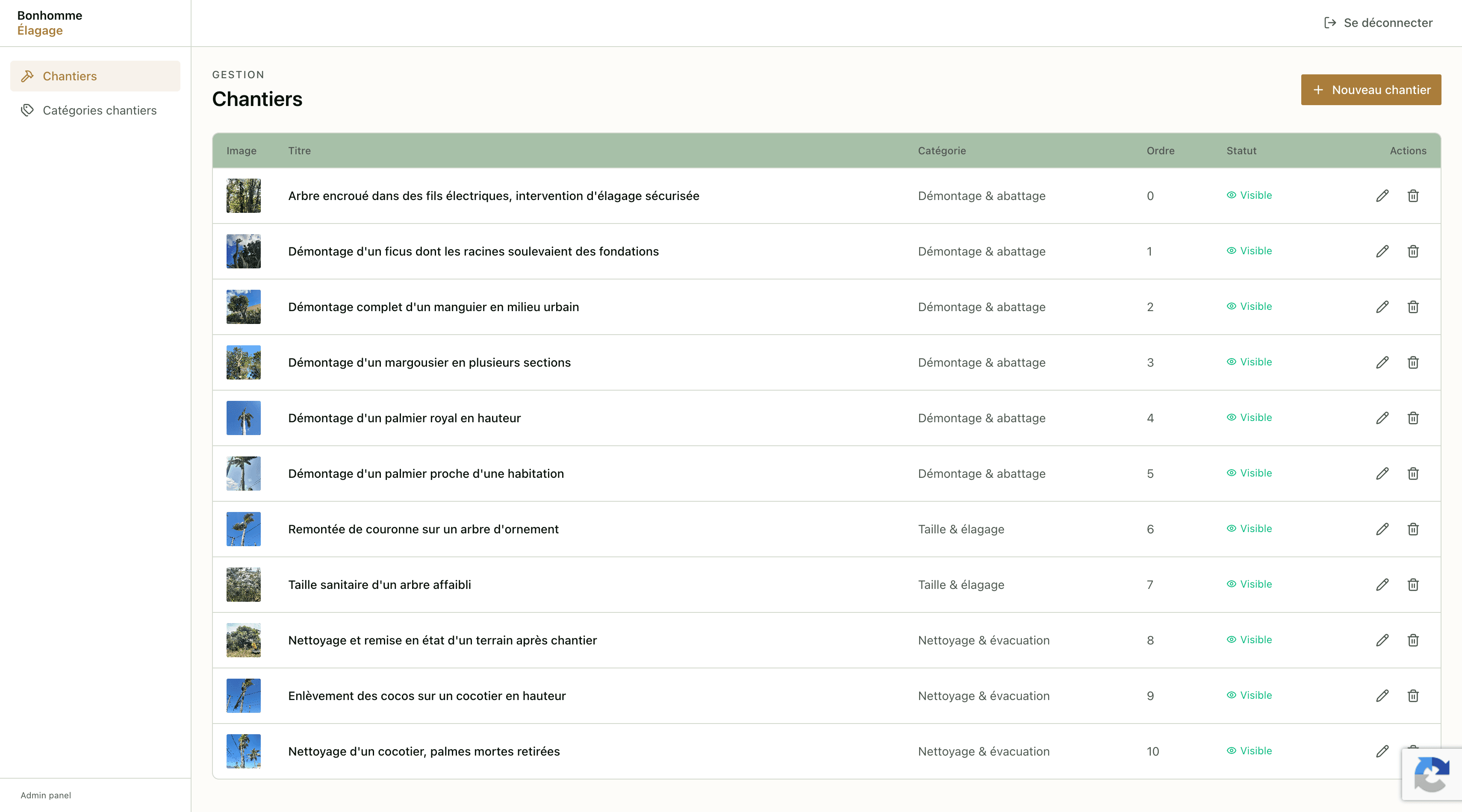
Task: Remove the margousier chantier with trash icon
Action: 1412,362
